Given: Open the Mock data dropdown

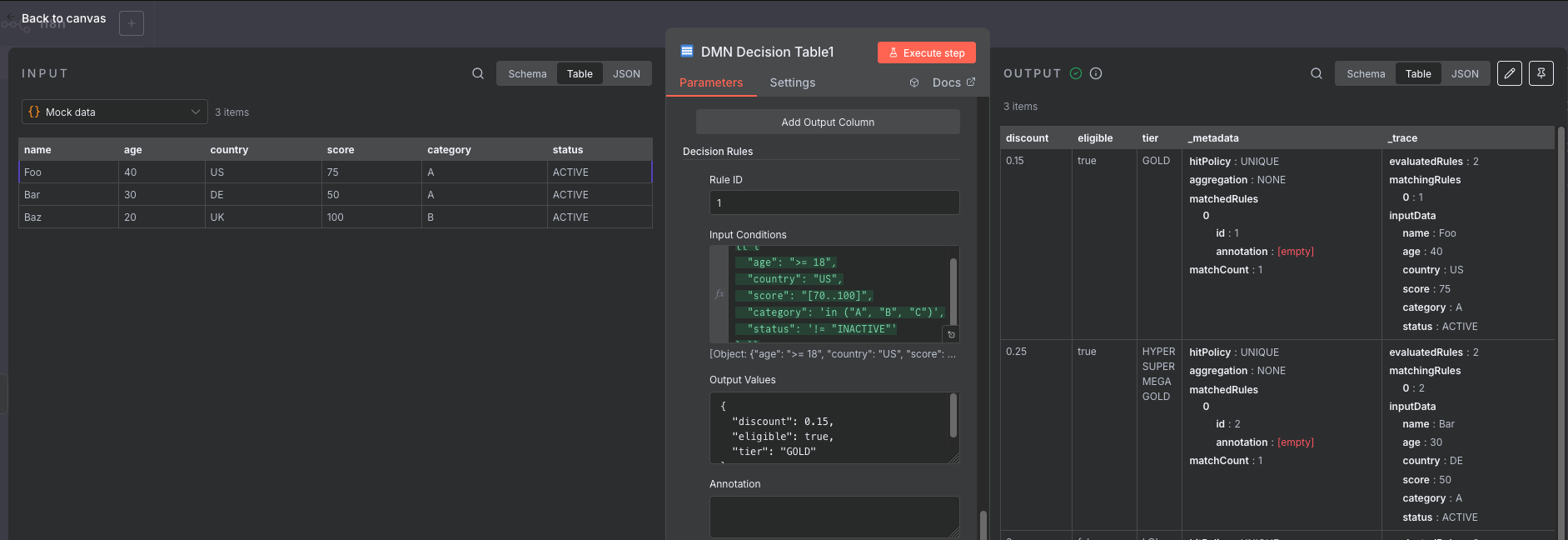Looking at the screenshot, I should [115, 112].
